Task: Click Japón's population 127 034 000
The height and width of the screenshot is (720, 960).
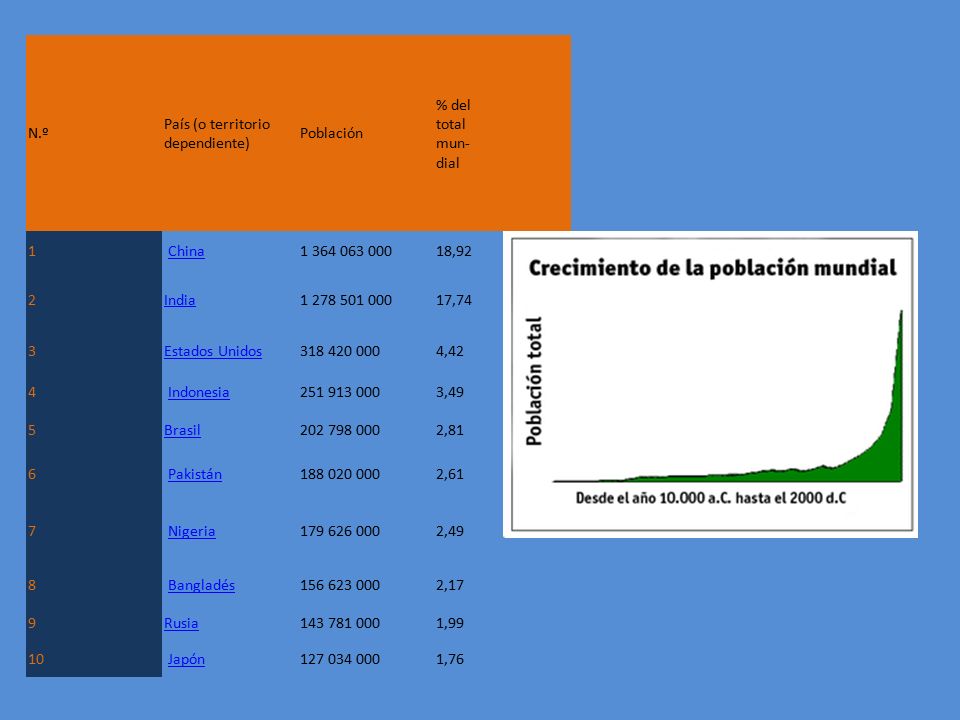Action: click(x=340, y=659)
